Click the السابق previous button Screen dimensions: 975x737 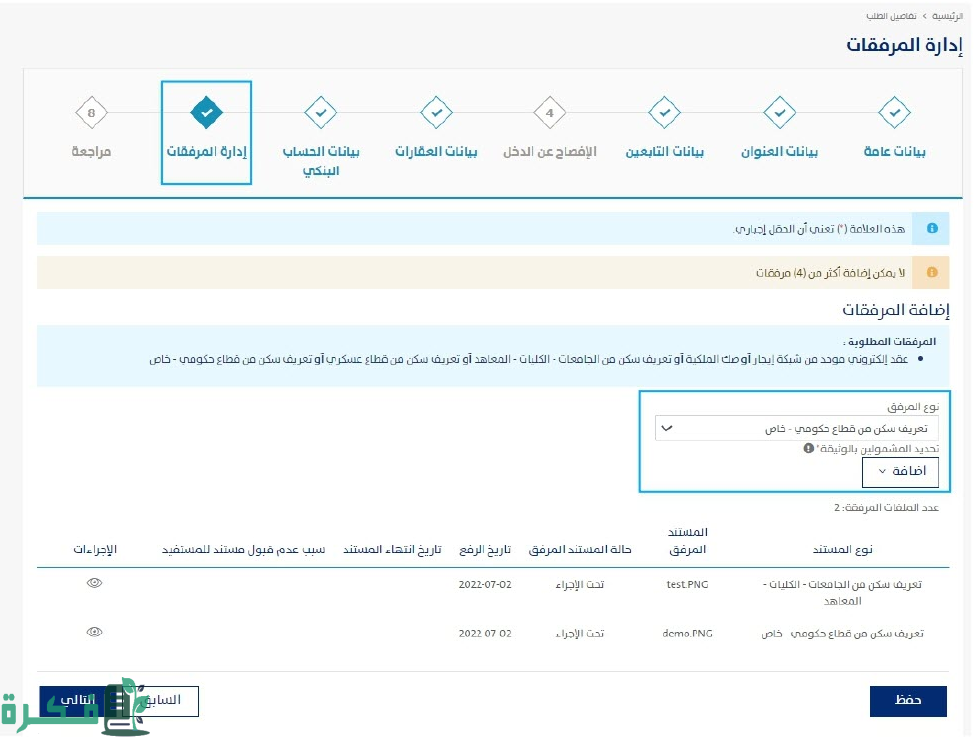pos(160,701)
